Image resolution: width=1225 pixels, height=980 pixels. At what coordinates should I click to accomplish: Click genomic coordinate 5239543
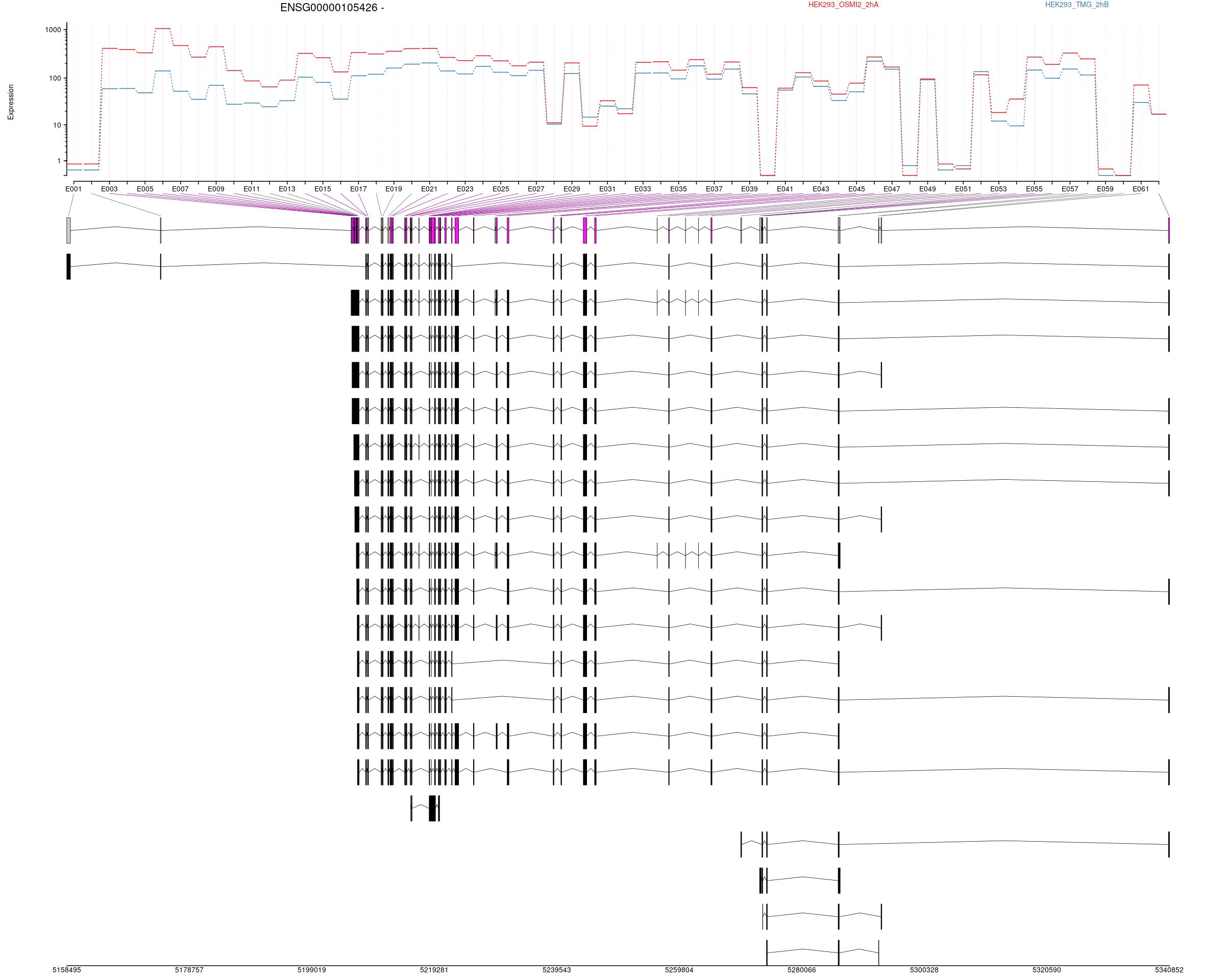[x=557, y=970]
